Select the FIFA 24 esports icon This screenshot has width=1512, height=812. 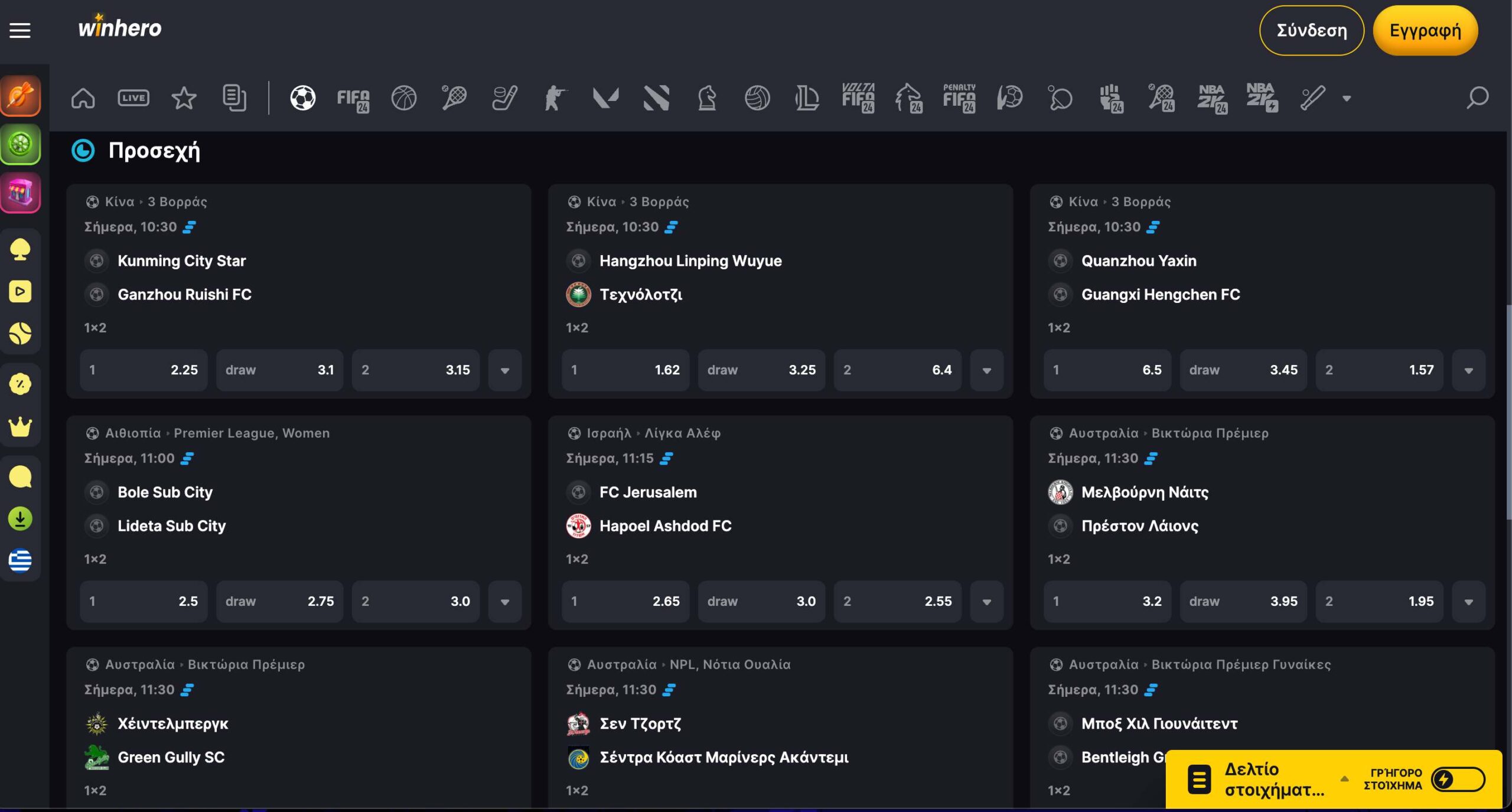tap(353, 98)
